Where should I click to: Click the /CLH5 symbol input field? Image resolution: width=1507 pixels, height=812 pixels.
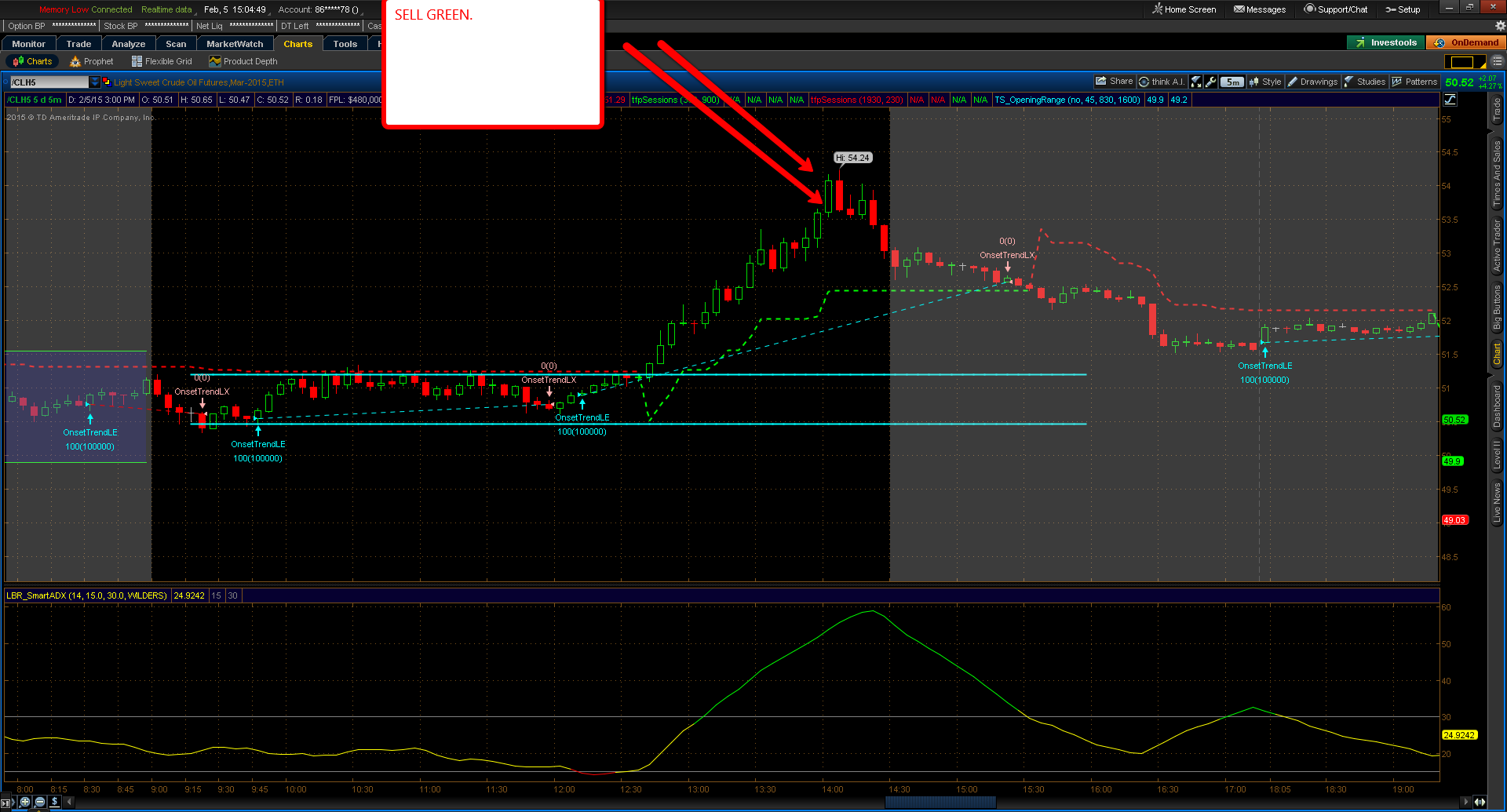(x=49, y=82)
